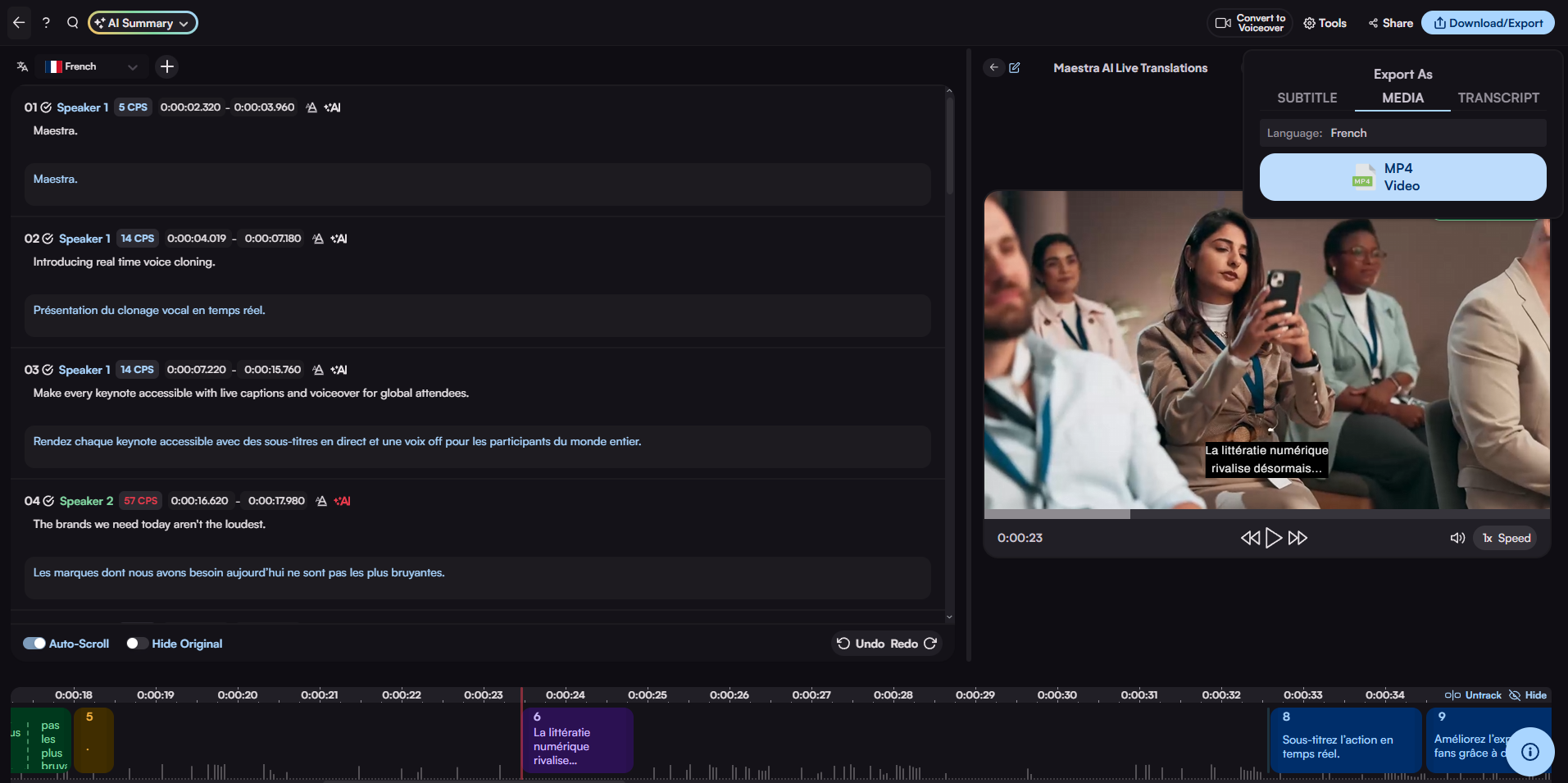Open the 1x Speed selector

pos(1506,538)
